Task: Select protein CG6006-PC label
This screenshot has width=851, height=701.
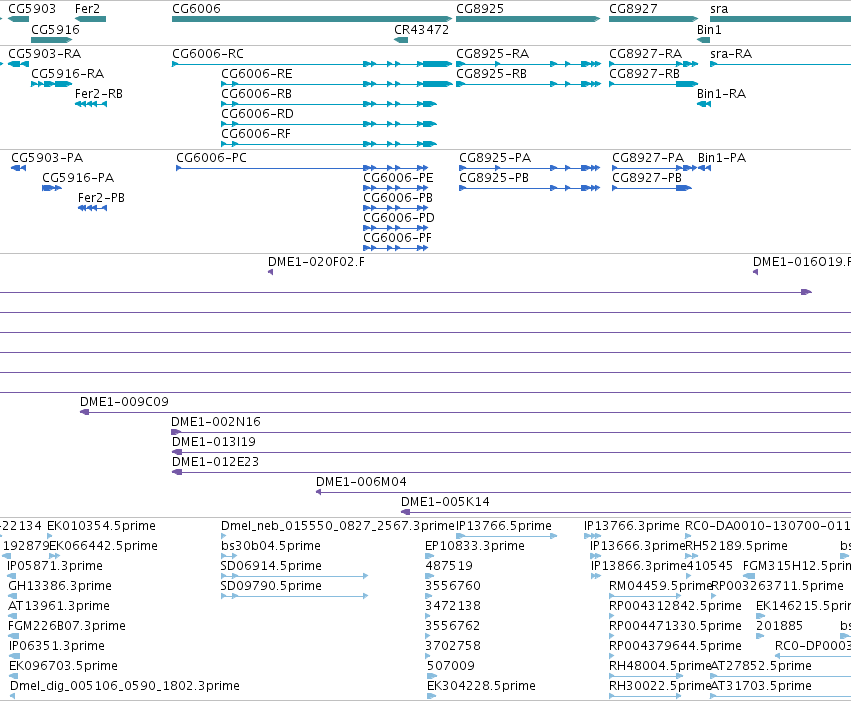Action: pos(211,158)
